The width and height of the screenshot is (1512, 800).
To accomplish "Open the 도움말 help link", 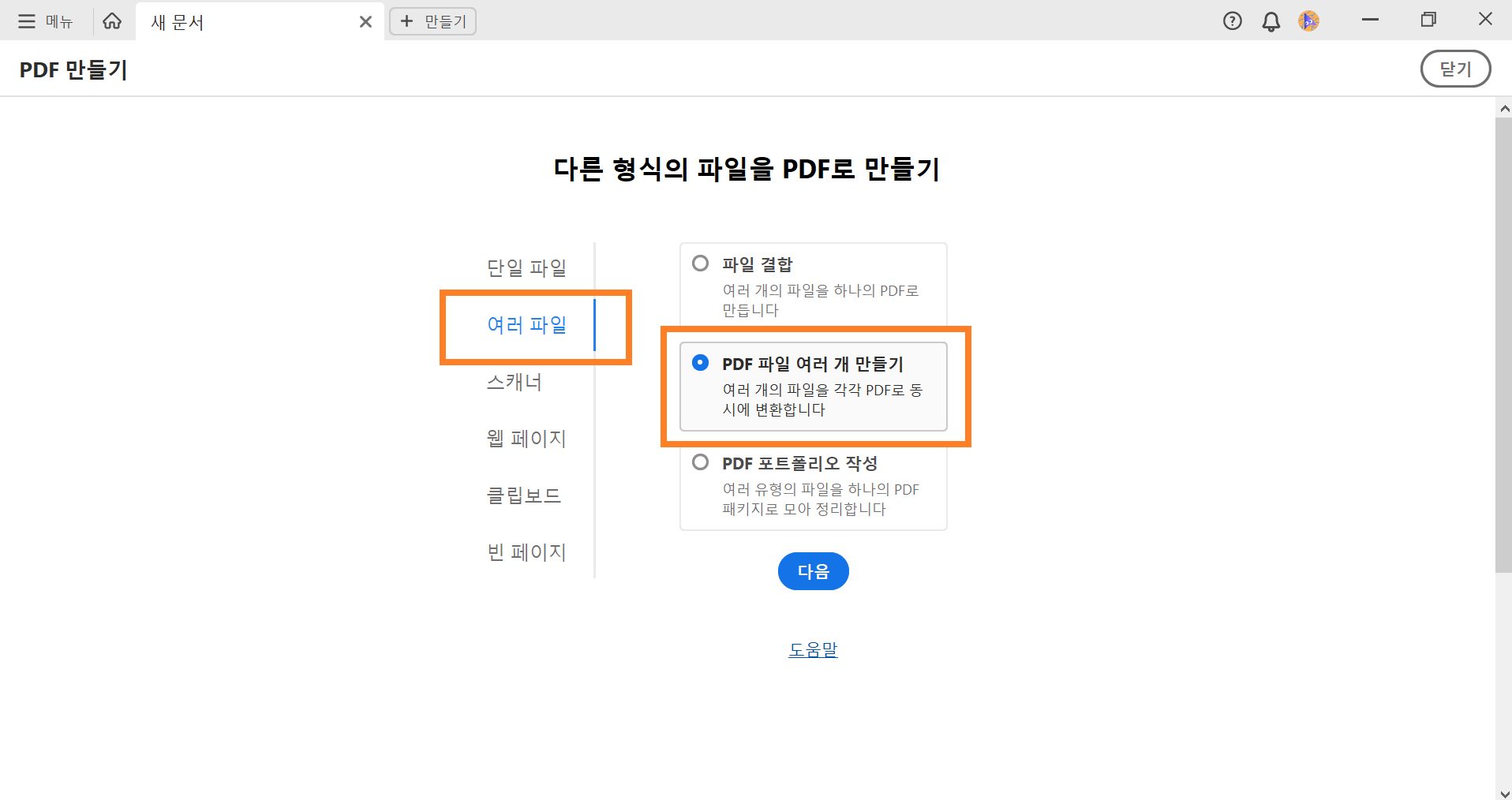I will (x=813, y=649).
